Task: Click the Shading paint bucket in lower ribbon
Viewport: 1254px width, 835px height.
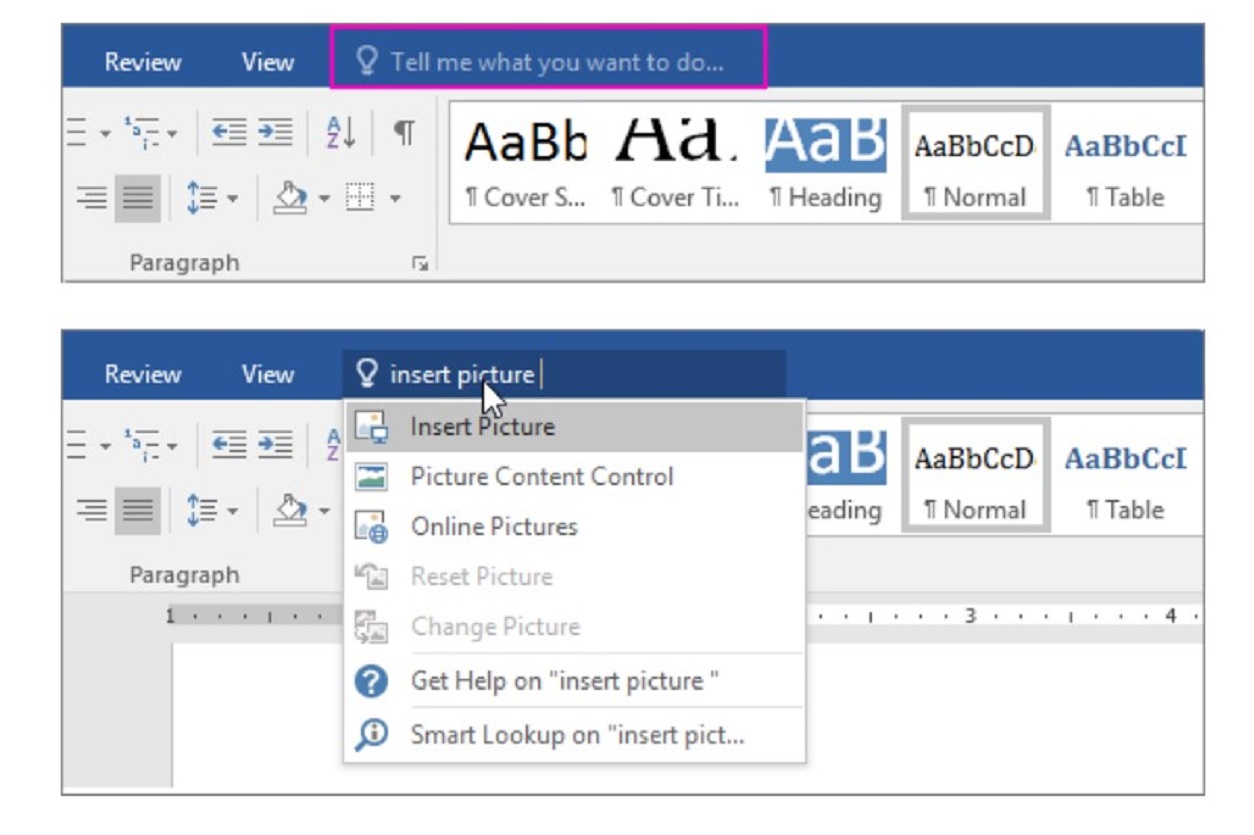Action: coord(288,509)
